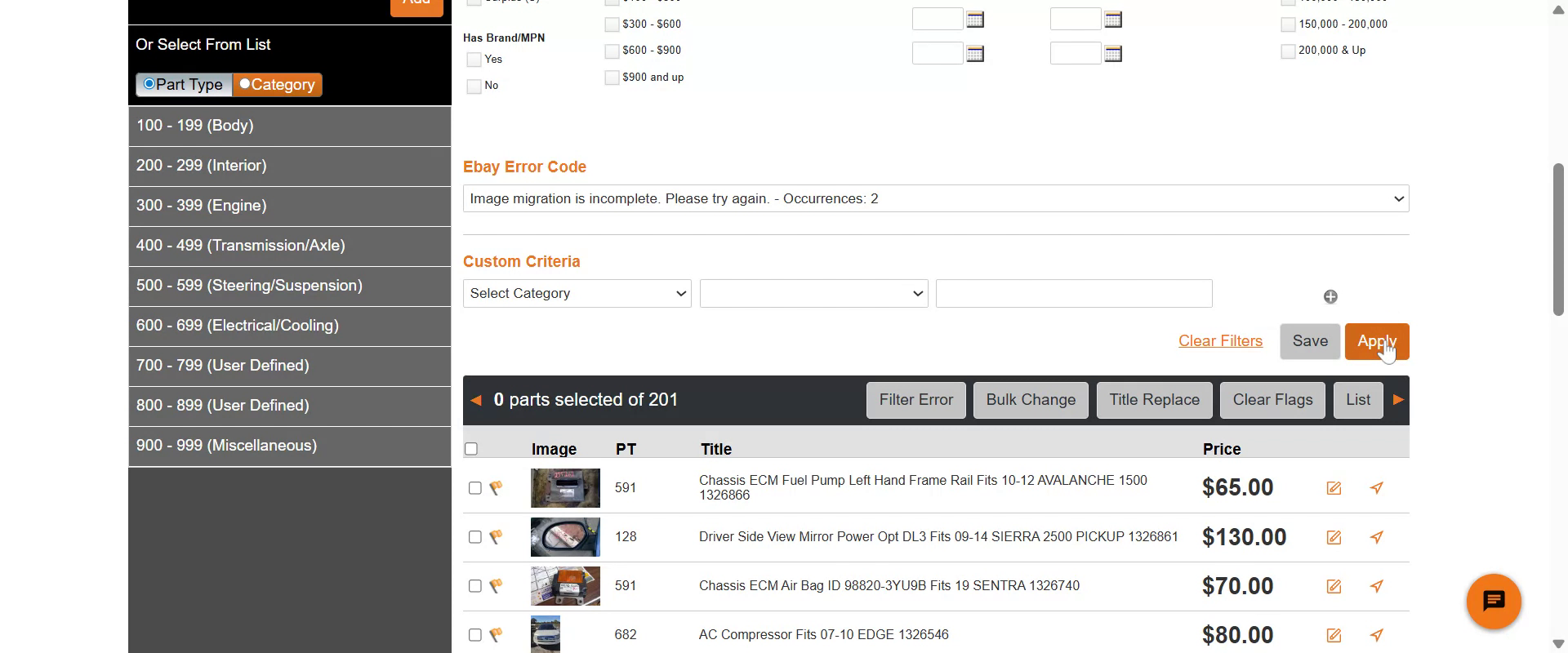1568x653 pixels.
Task: Go to next toolbar page right arrow
Action: pos(1398,400)
